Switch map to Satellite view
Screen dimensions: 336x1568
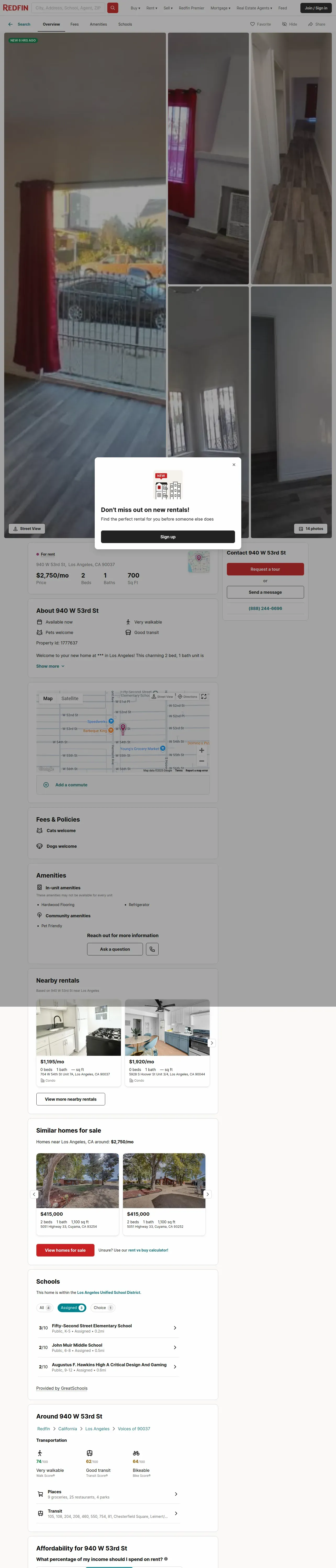tap(70, 698)
